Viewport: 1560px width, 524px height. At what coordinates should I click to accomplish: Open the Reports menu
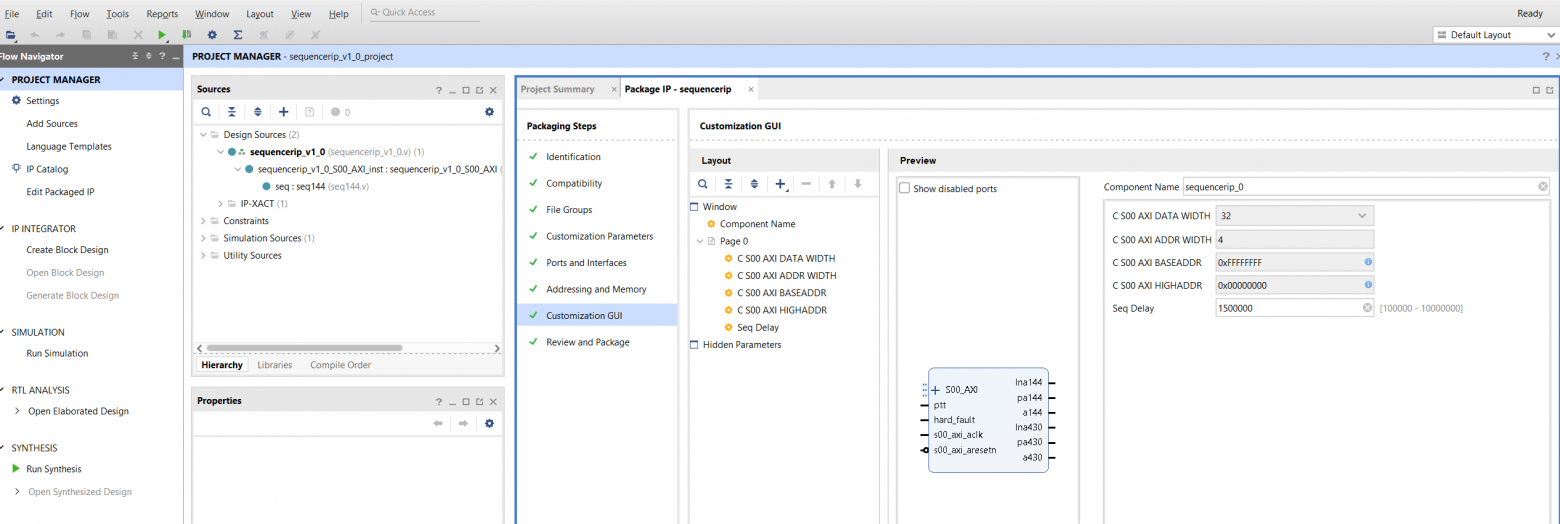point(162,14)
